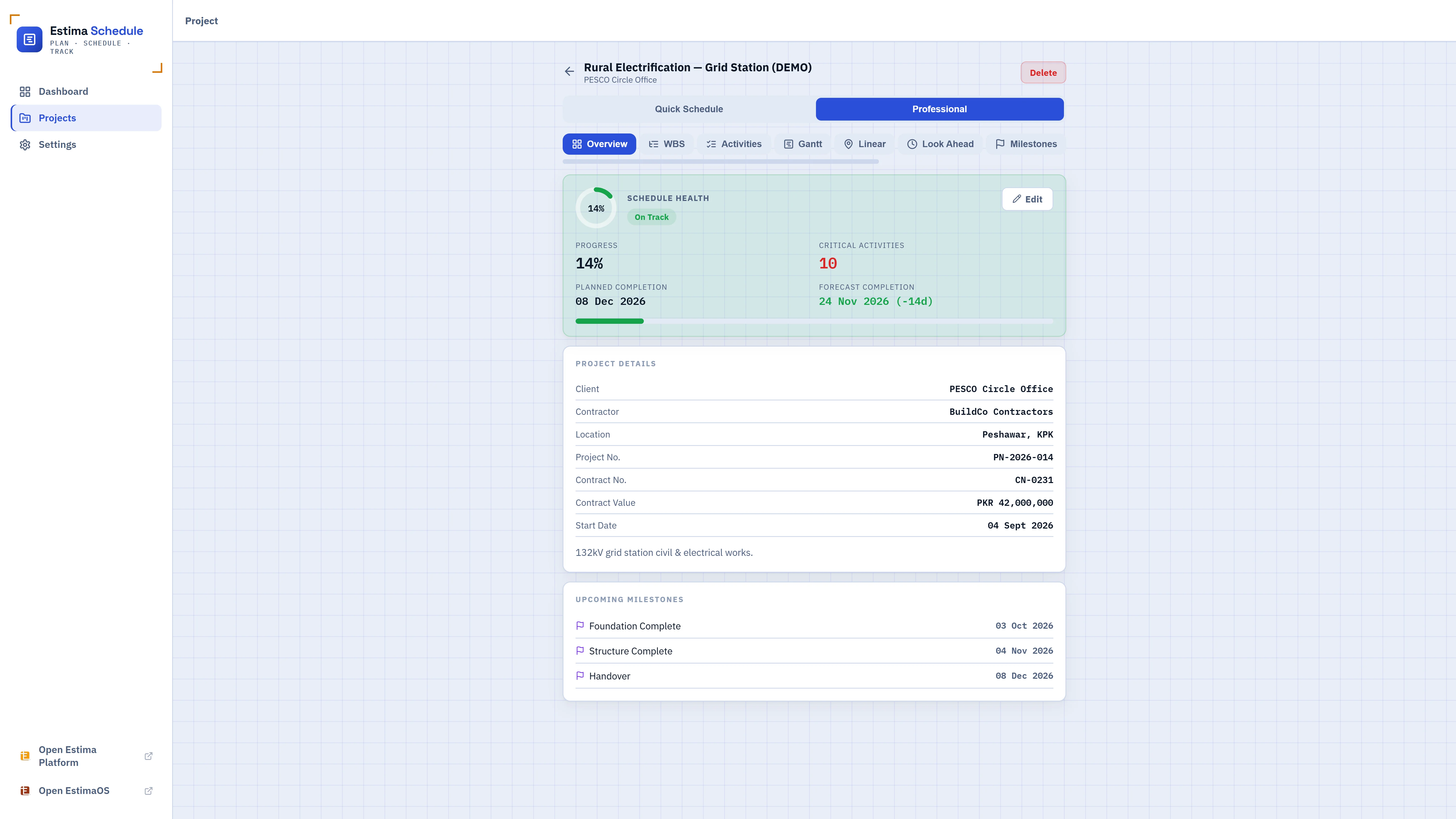Click the Open EstimaOS red icon

coord(25,791)
